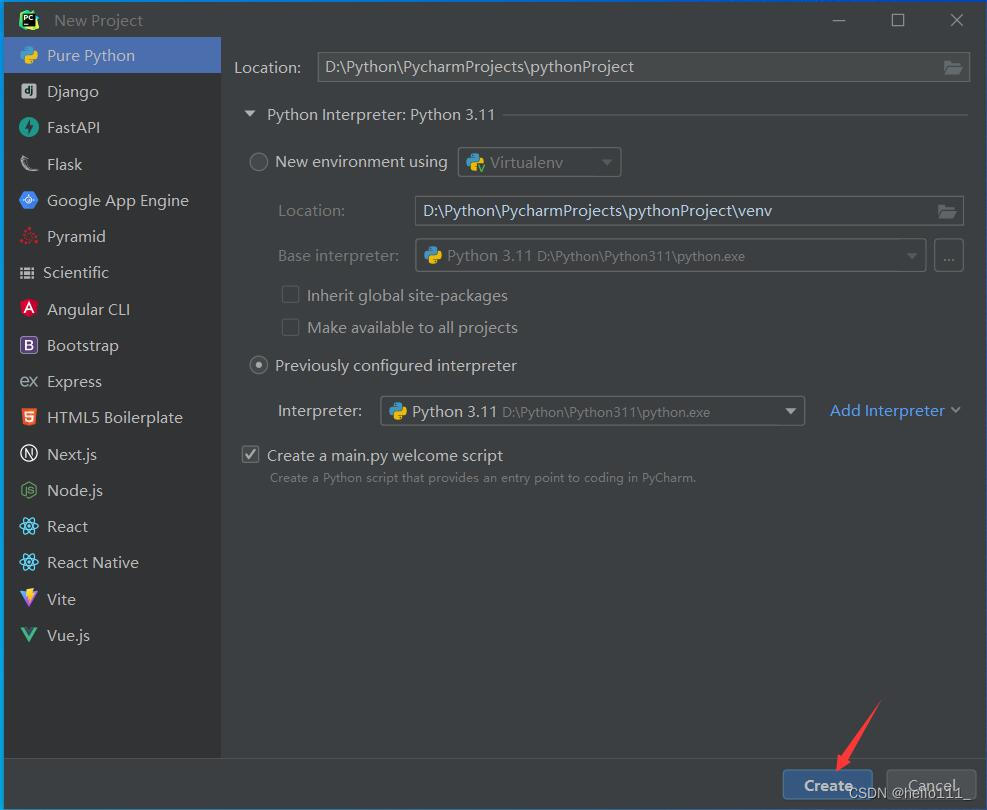Select New environment using radio button

click(259, 162)
